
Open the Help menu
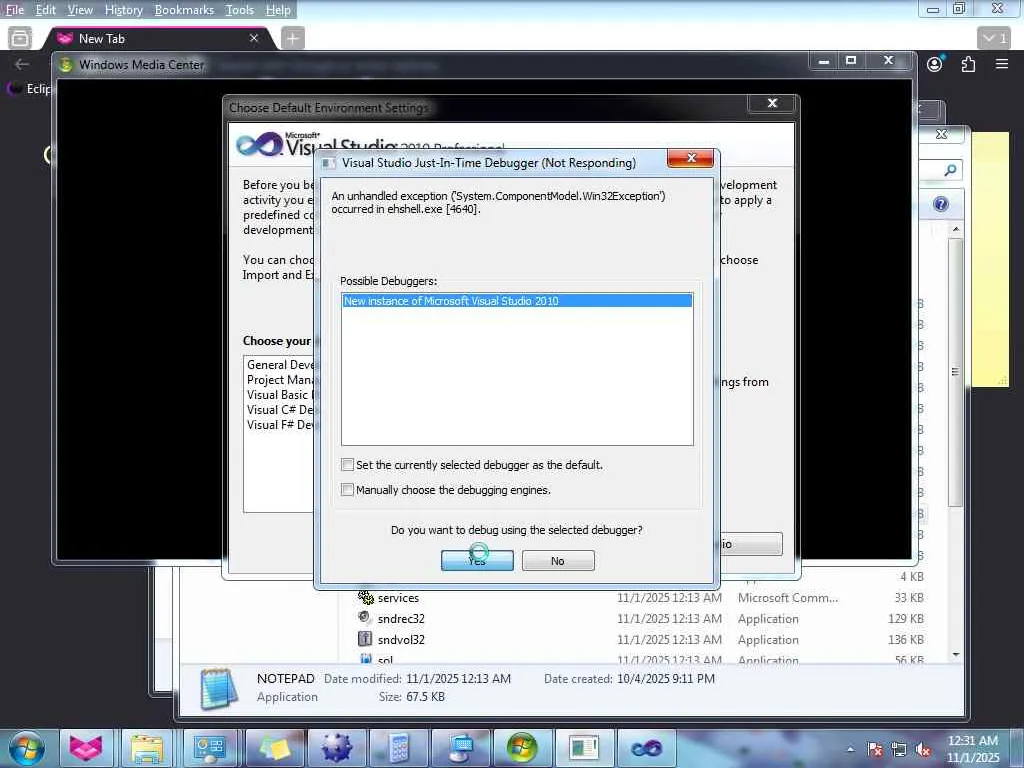[278, 10]
